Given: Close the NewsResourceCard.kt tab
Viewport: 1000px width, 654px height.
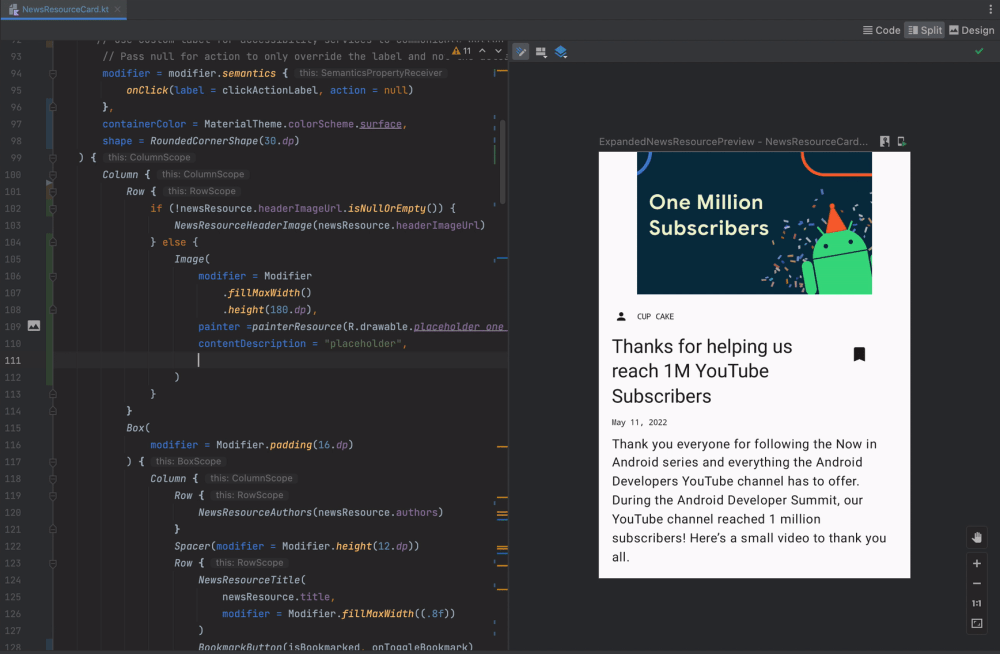Looking at the screenshot, I should click(117, 10).
